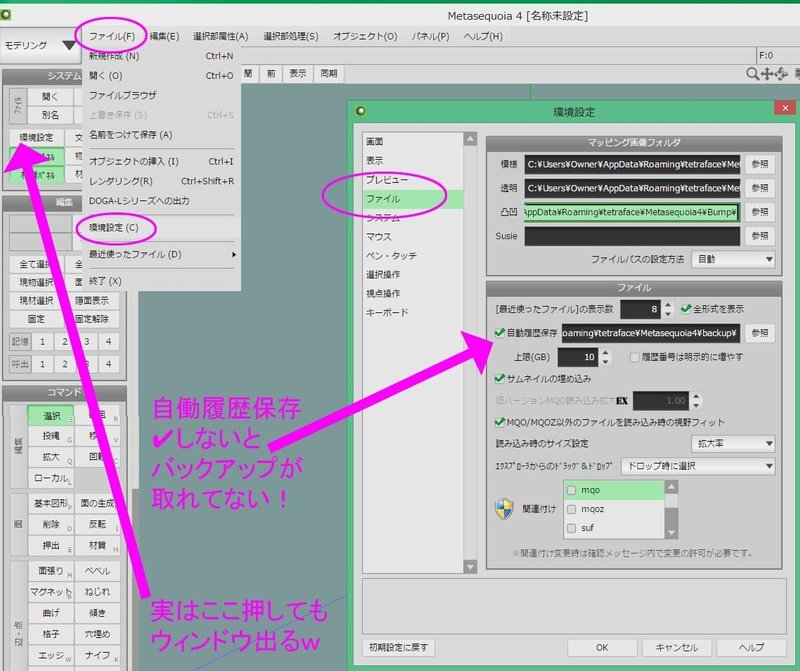Select 表示 in settings category list
Screen dimensions: 800x671
[412, 160]
